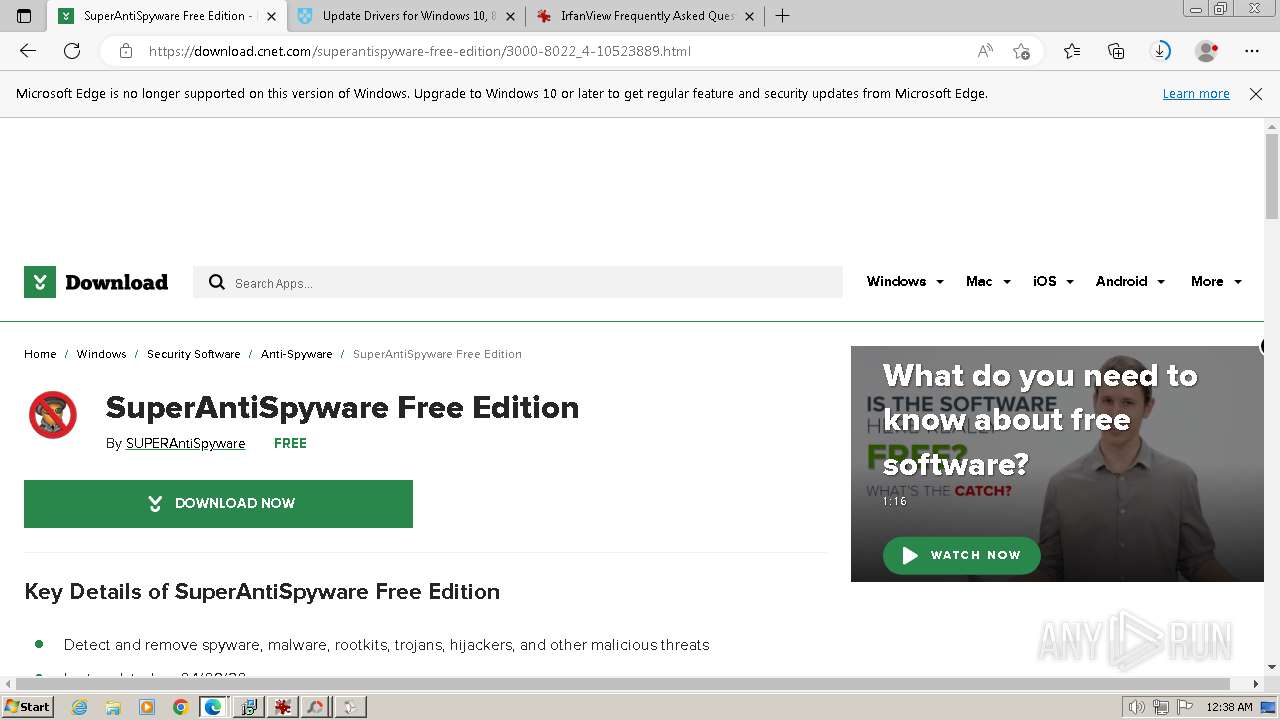The image size is (1280, 720).
Task: Click the volume speaker tray icon
Action: click(1136, 707)
